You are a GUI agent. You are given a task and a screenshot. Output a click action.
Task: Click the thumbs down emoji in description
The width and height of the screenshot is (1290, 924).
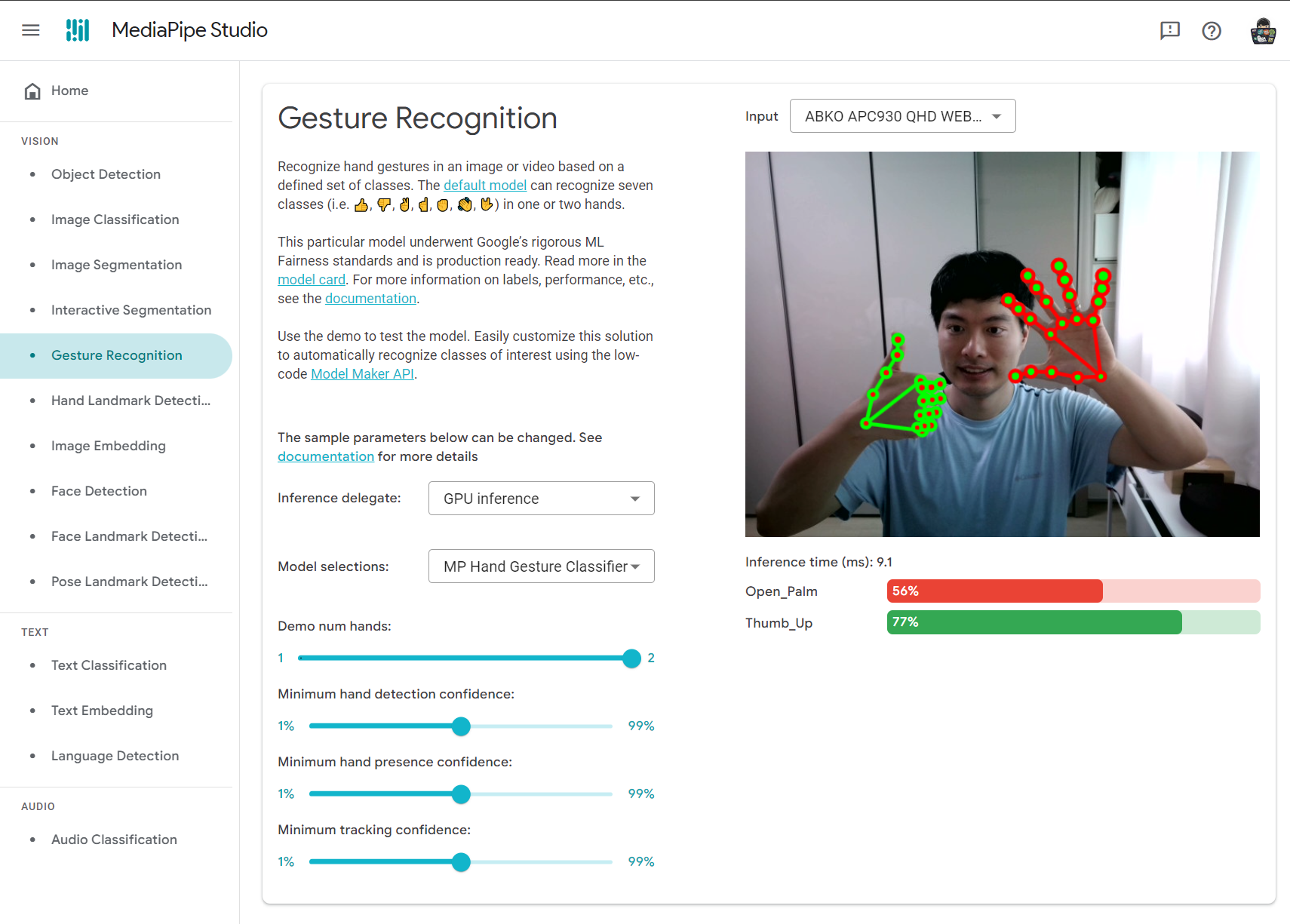(384, 205)
